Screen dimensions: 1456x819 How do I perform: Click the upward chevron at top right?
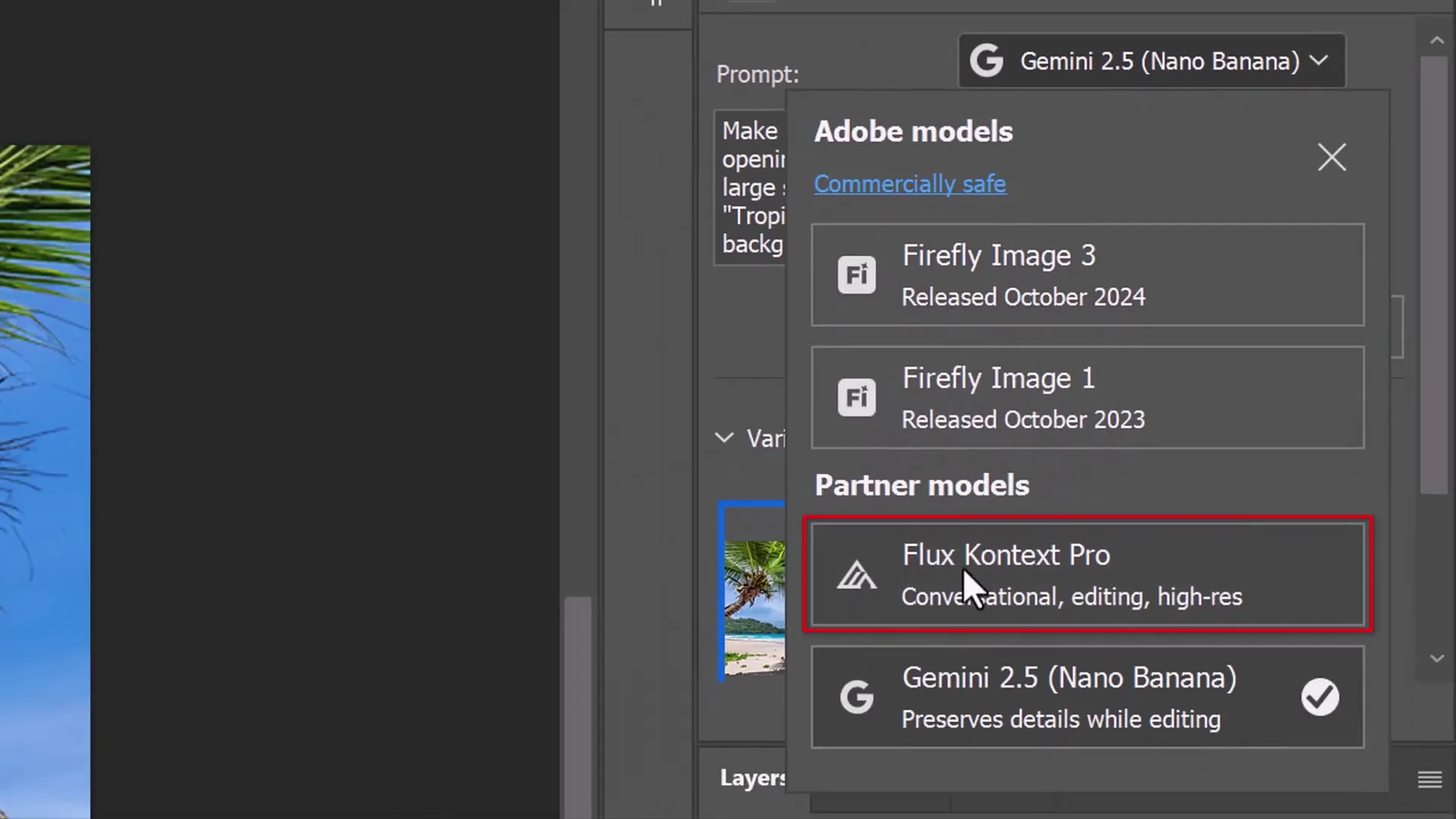pyautogui.click(x=1437, y=40)
